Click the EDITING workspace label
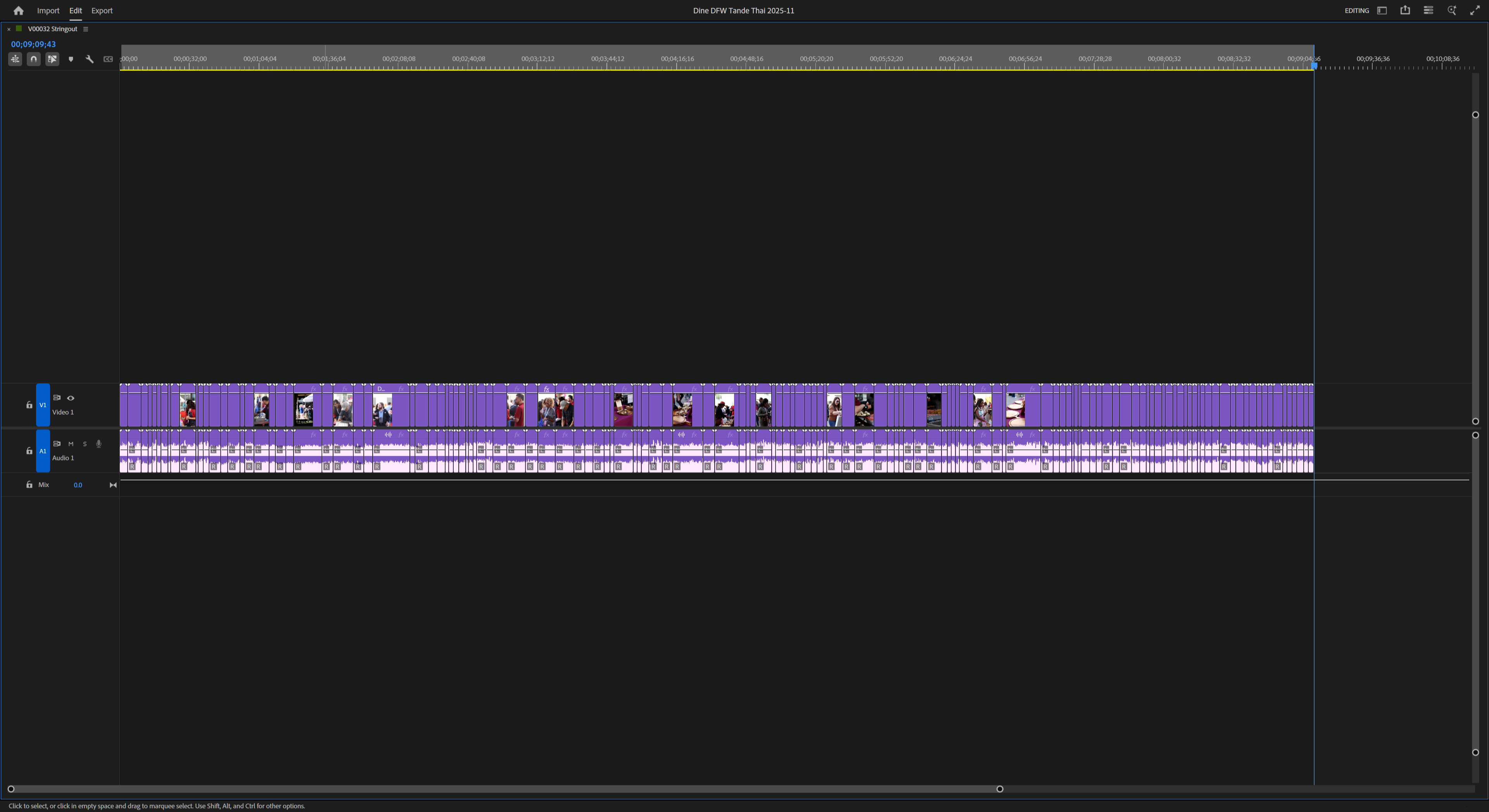Screen dimensions: 1489x812 (1357, 10)
